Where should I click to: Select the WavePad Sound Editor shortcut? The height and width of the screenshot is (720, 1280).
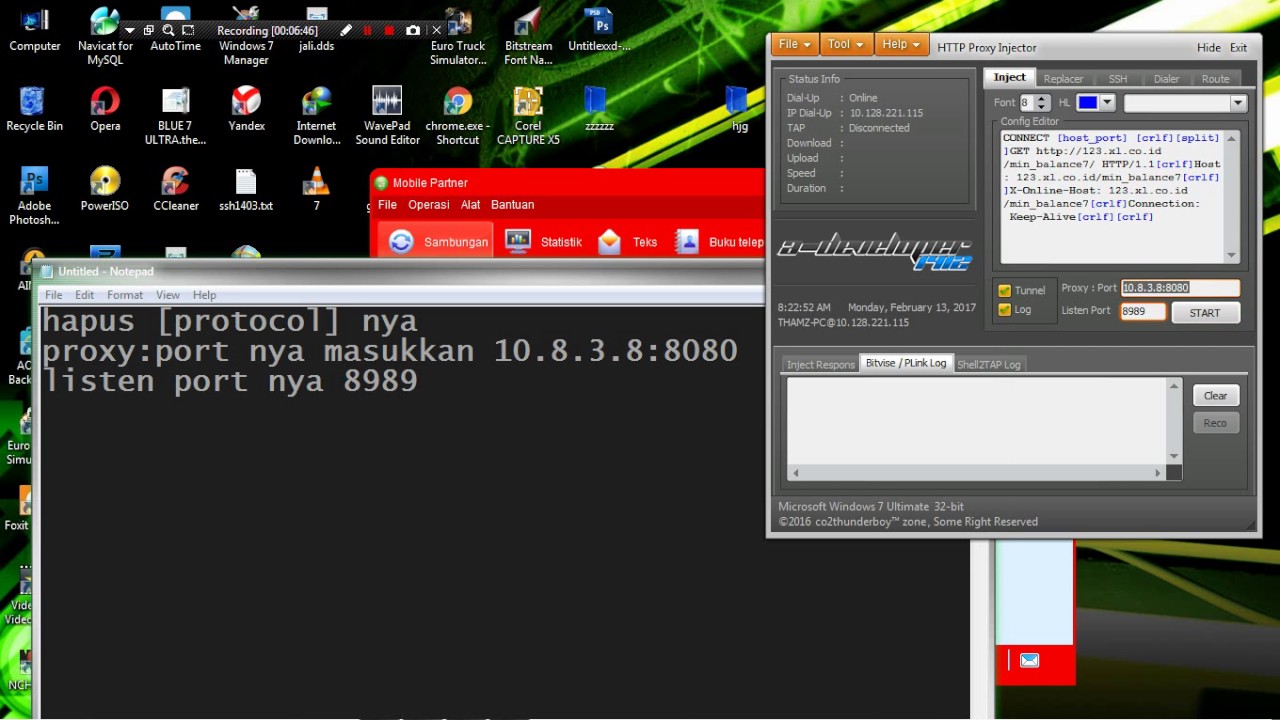387,117
